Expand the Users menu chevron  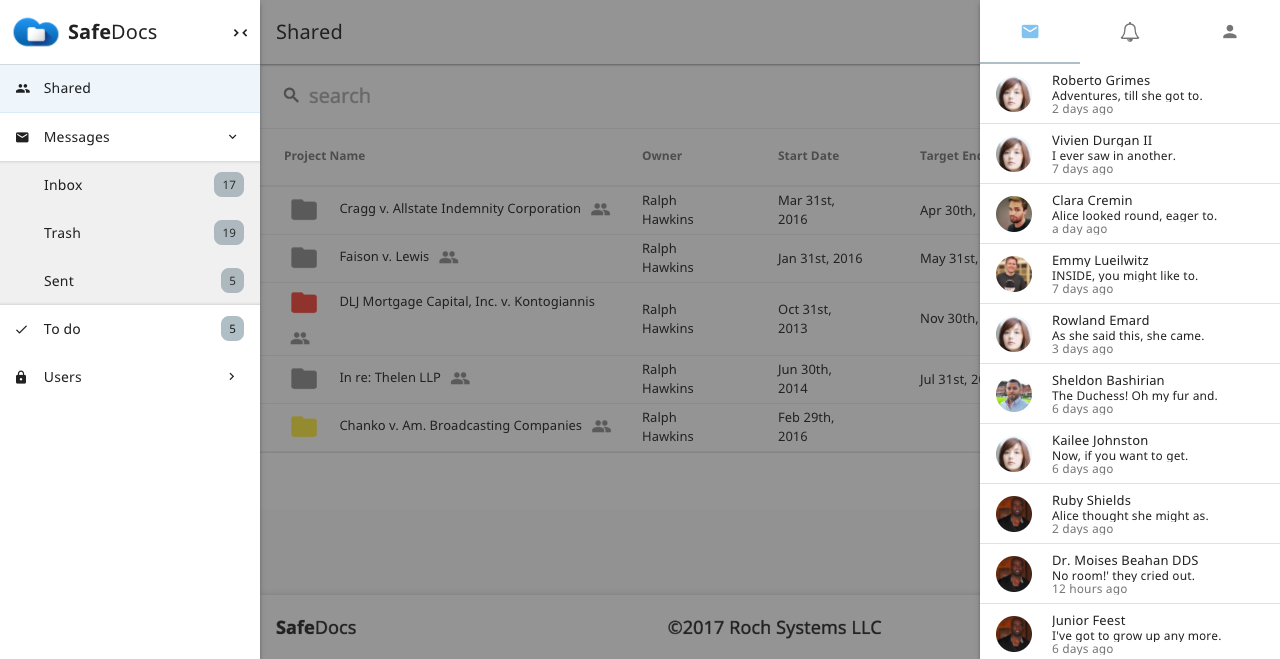pyautogui.click(x=232, y=377)
